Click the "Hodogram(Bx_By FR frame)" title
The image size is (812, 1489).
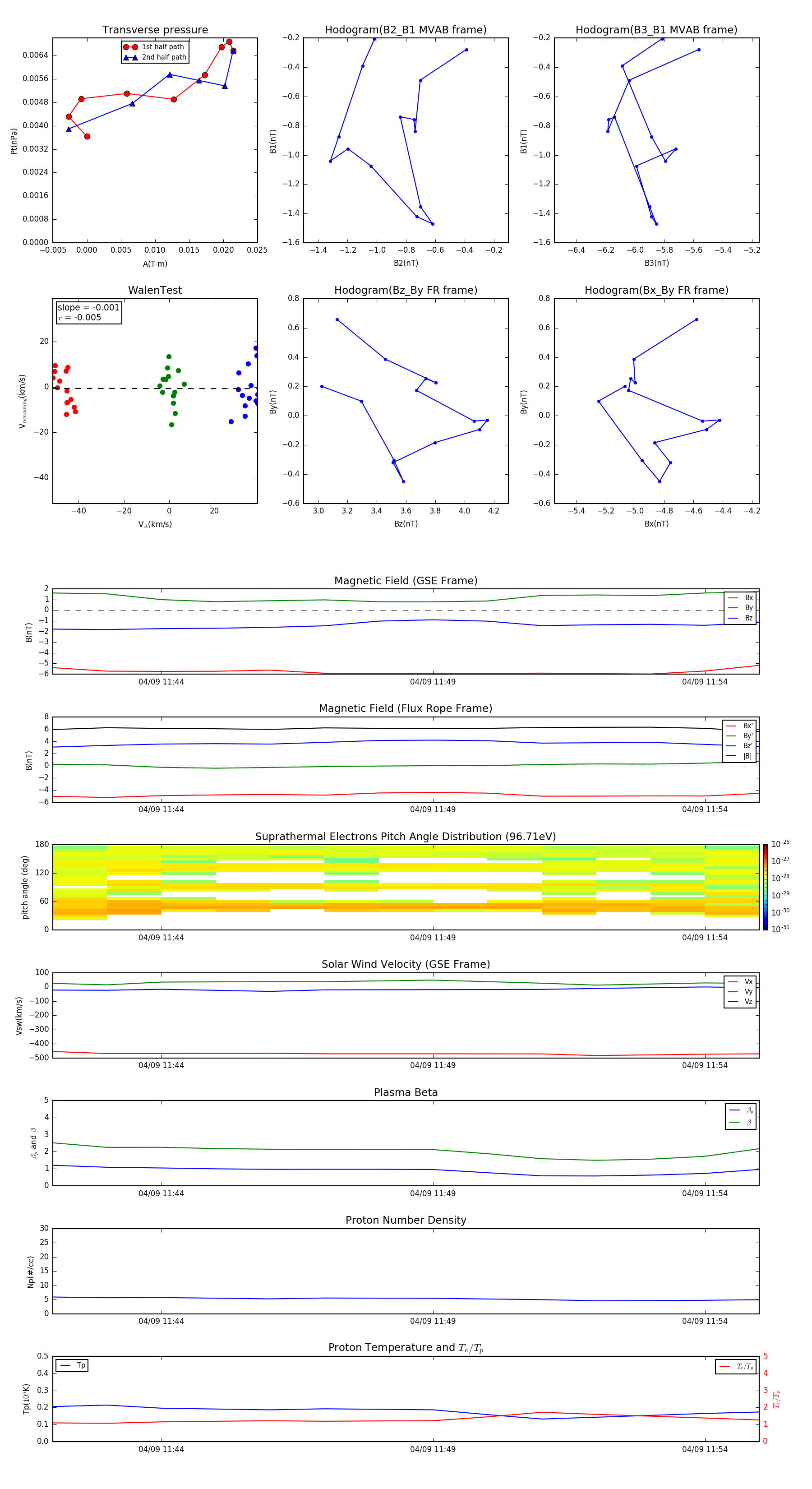click(x=656, y=290)
